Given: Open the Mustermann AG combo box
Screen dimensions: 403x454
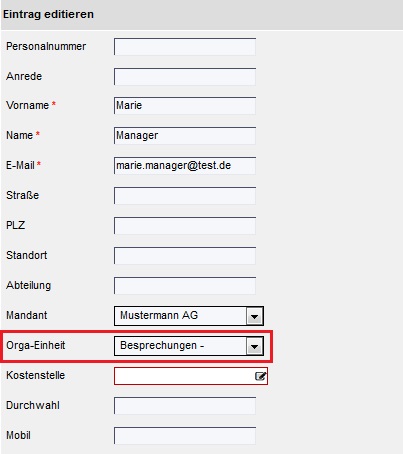Looking at the screenshot, I should point(189,316).
